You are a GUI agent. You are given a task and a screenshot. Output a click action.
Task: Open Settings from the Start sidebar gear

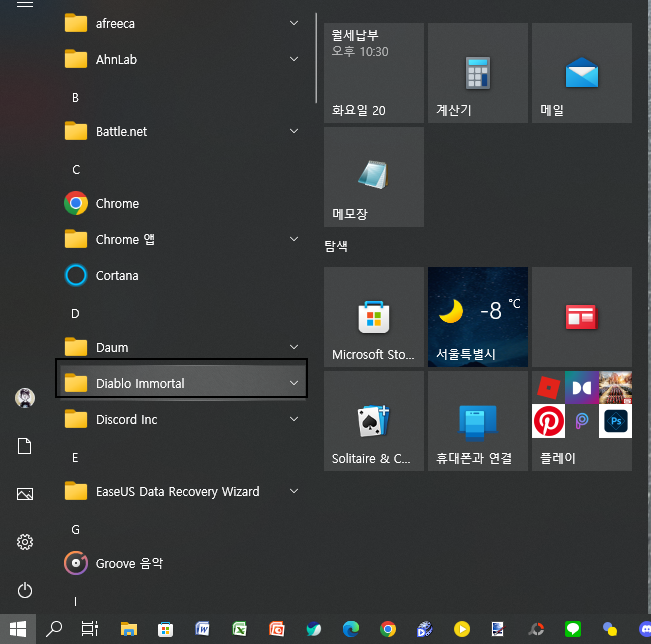tap(25, 542)
